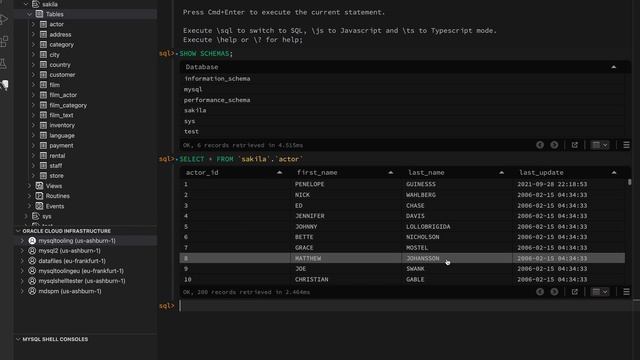Click the actor result vertical scrollbar
This screenshot has width=640, height=360.
[629, 182]
